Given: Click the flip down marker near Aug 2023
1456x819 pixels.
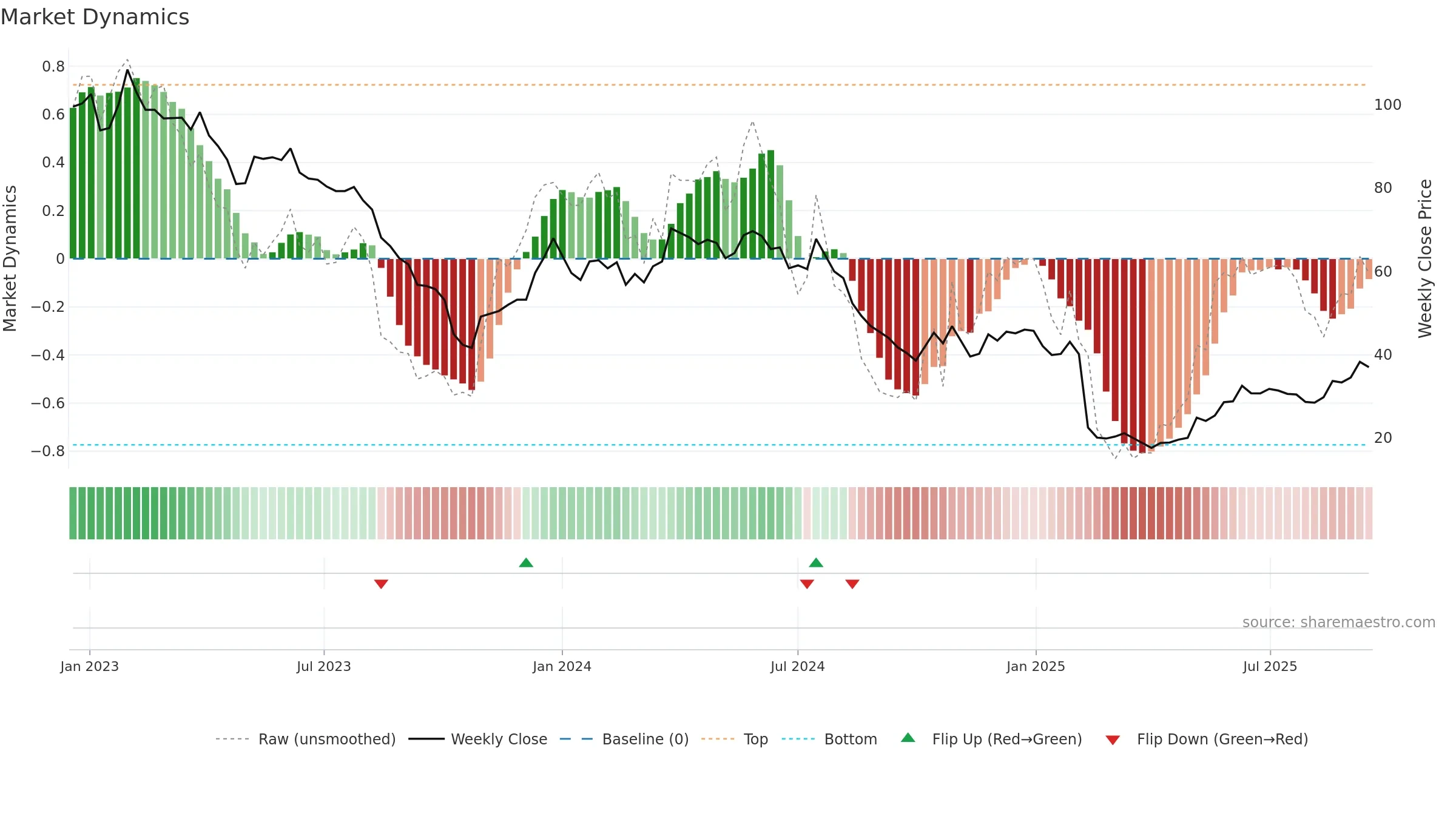Looking at the screenshot, I should coord(381,584).
